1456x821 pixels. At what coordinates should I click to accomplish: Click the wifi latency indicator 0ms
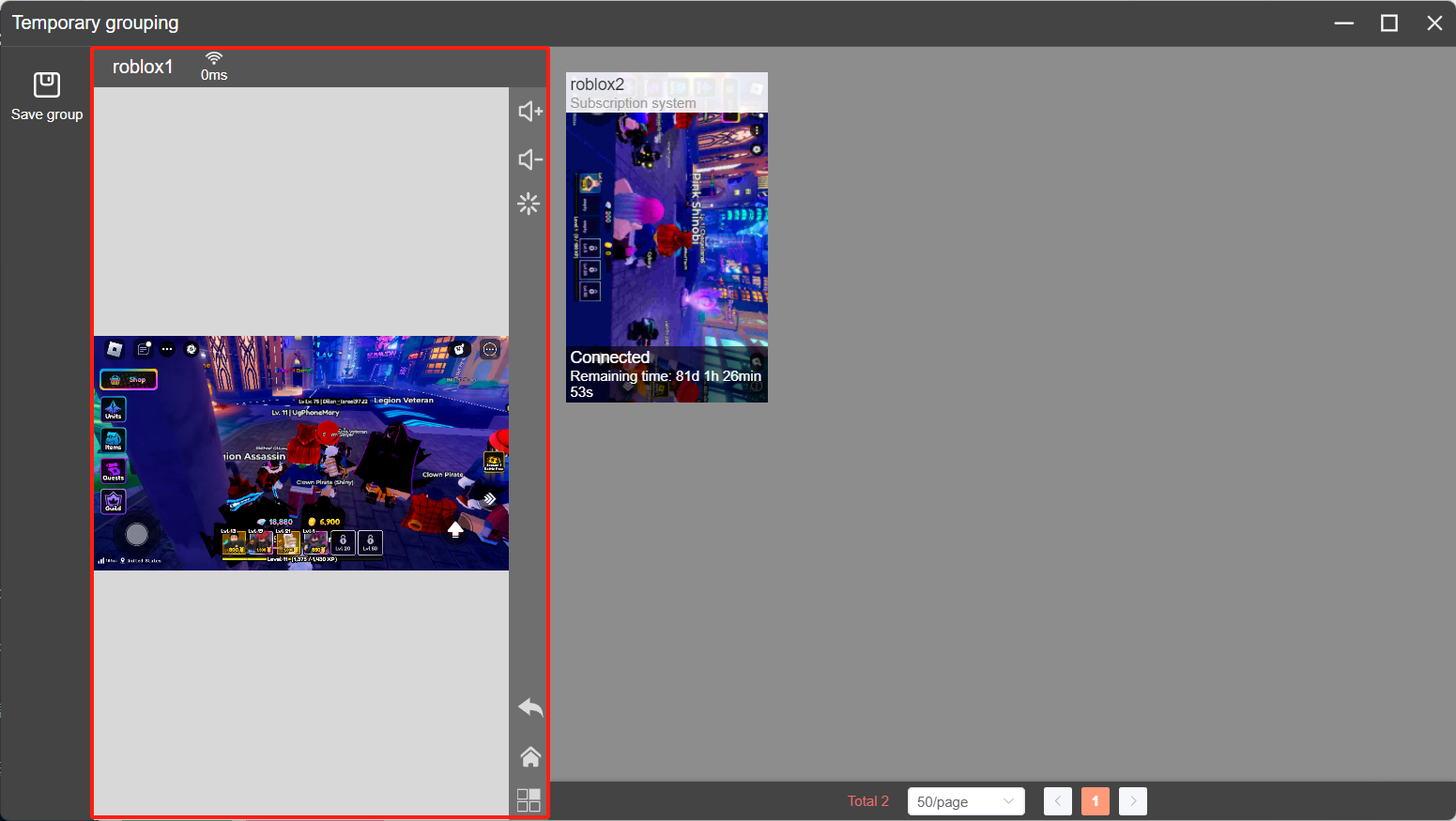click(x=214, y=67)
